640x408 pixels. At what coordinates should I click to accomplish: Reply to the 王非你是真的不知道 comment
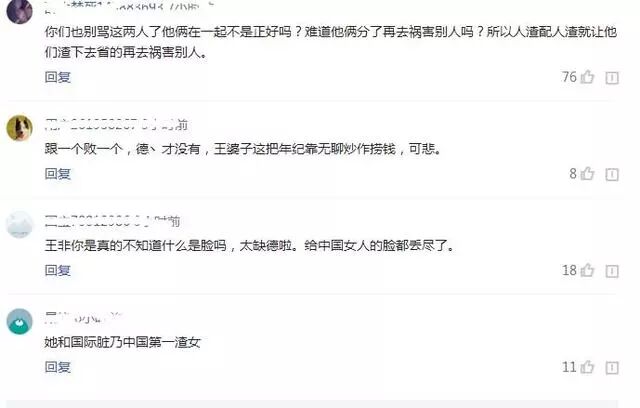pyautogui.click(x=58, y=270)
